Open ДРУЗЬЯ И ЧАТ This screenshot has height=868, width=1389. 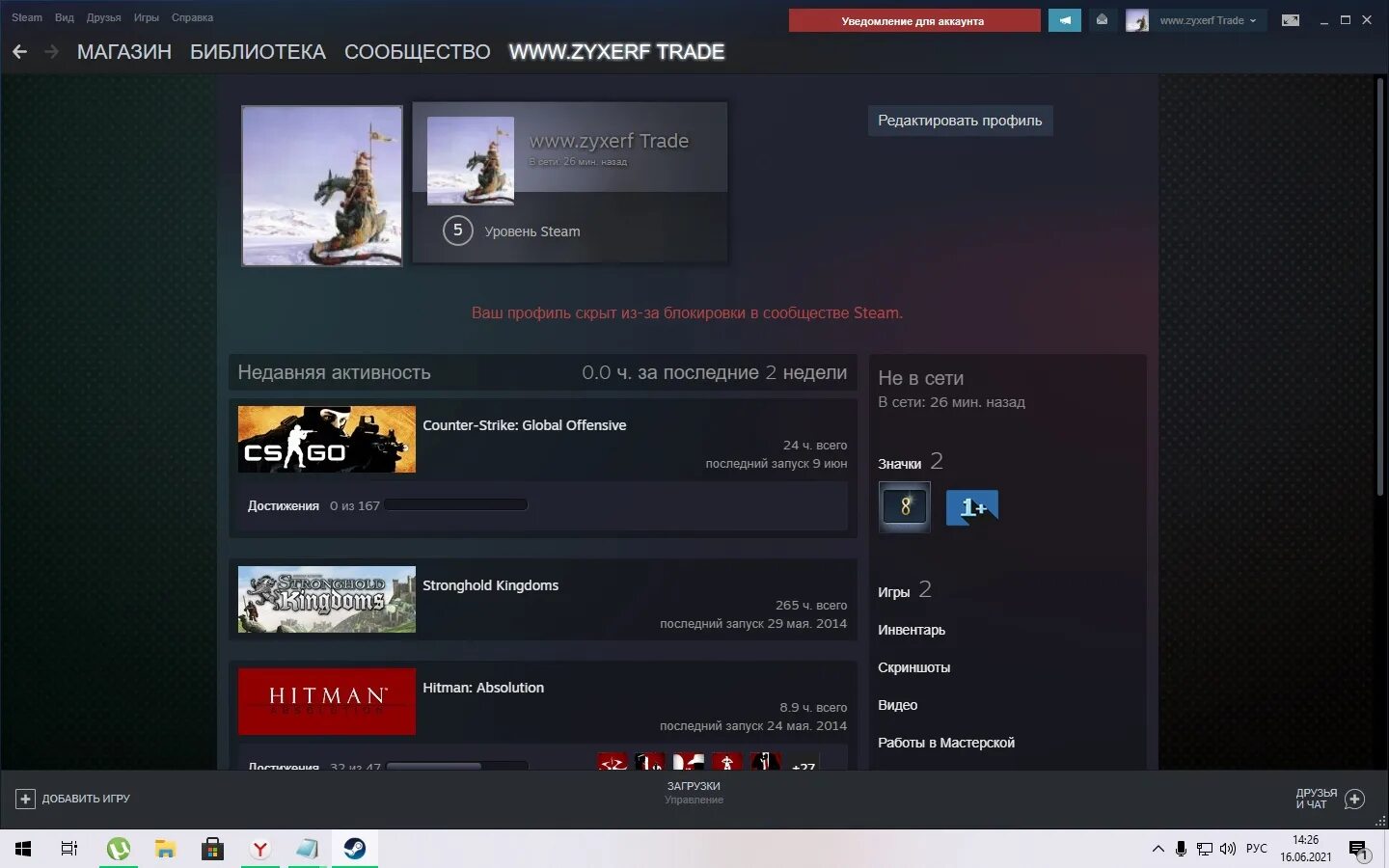1316,799
